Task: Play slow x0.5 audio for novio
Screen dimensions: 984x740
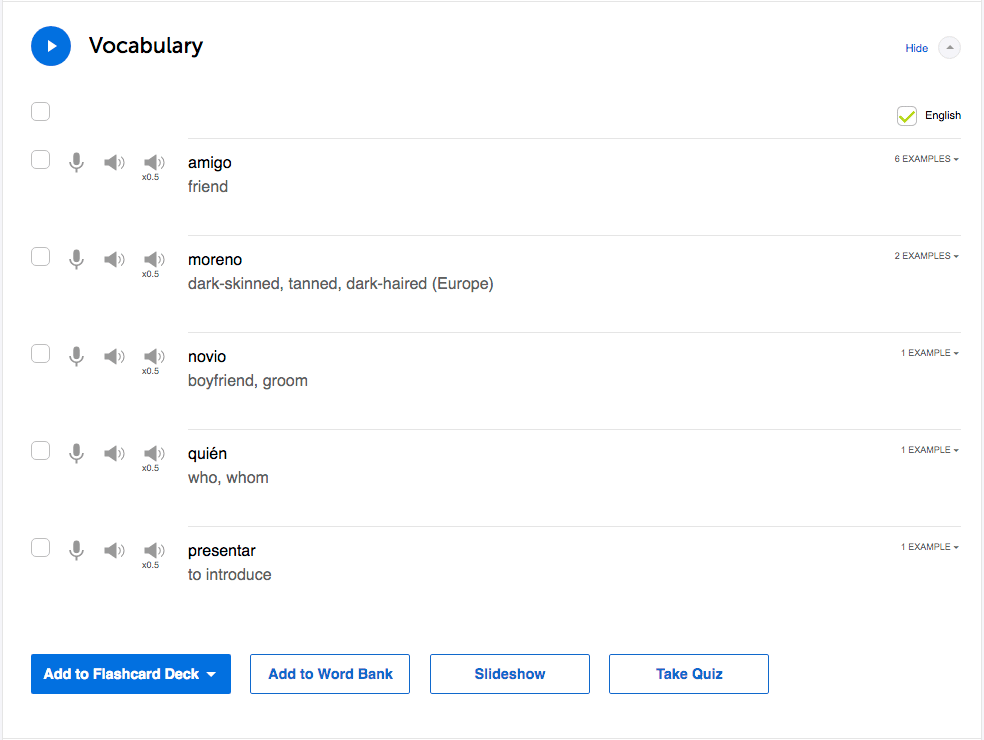Action: [x=154, y=357]
